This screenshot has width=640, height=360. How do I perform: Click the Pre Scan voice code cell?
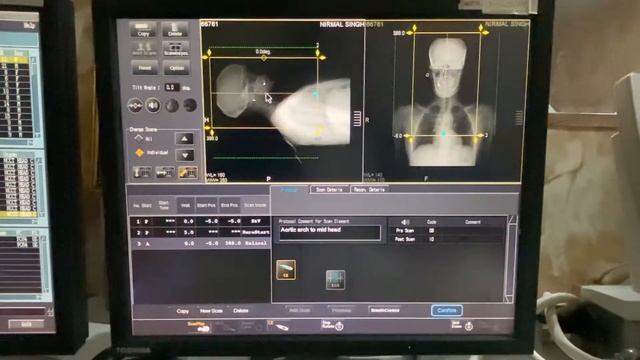432,231
